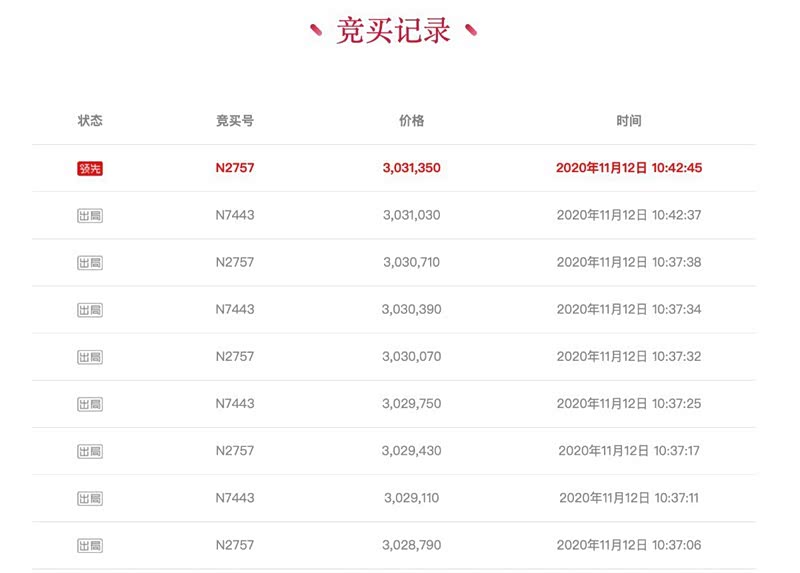Click the price 3,028,790 in the last row

pos(411,545)
